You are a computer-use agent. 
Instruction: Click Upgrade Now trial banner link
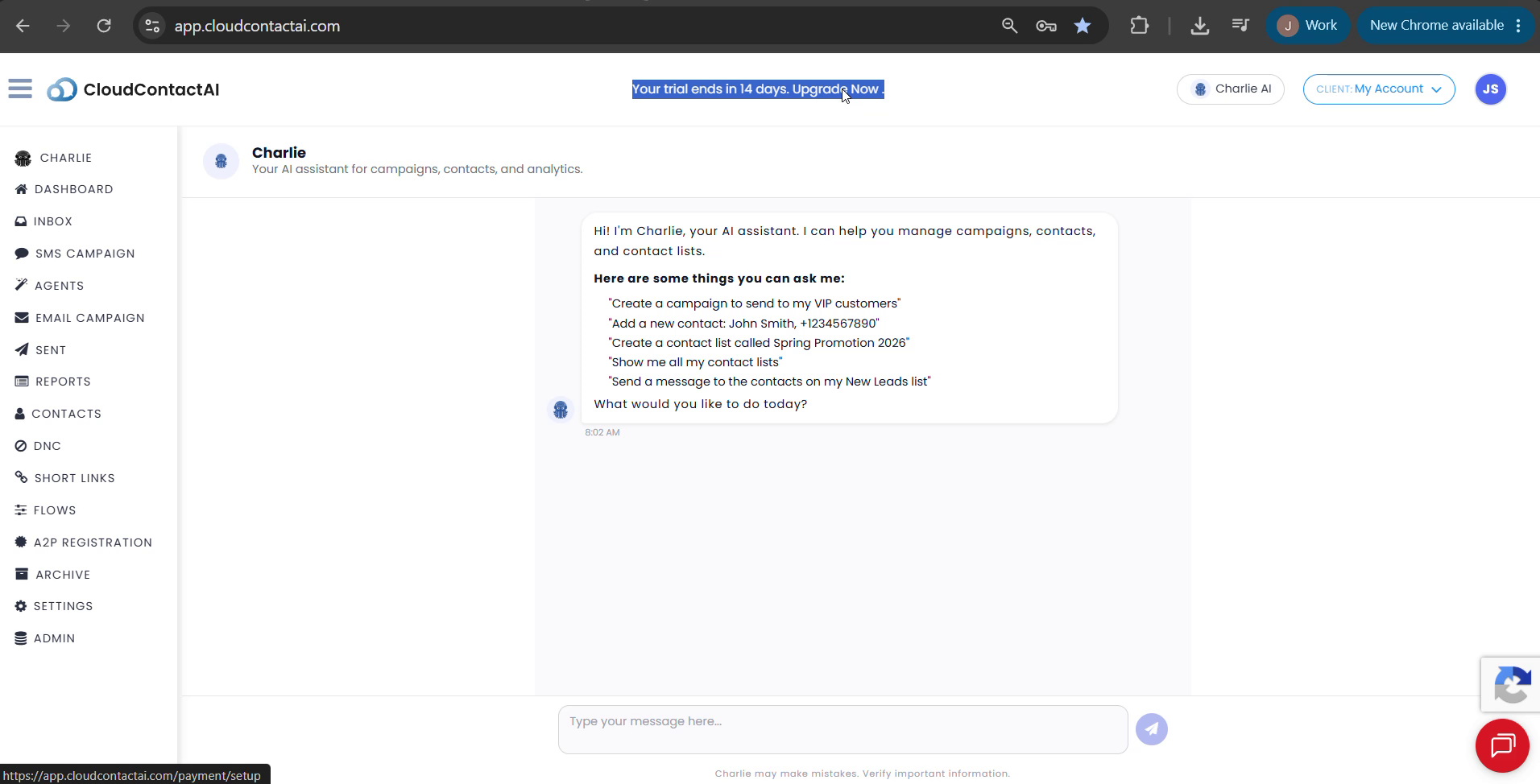click(838, 89)
